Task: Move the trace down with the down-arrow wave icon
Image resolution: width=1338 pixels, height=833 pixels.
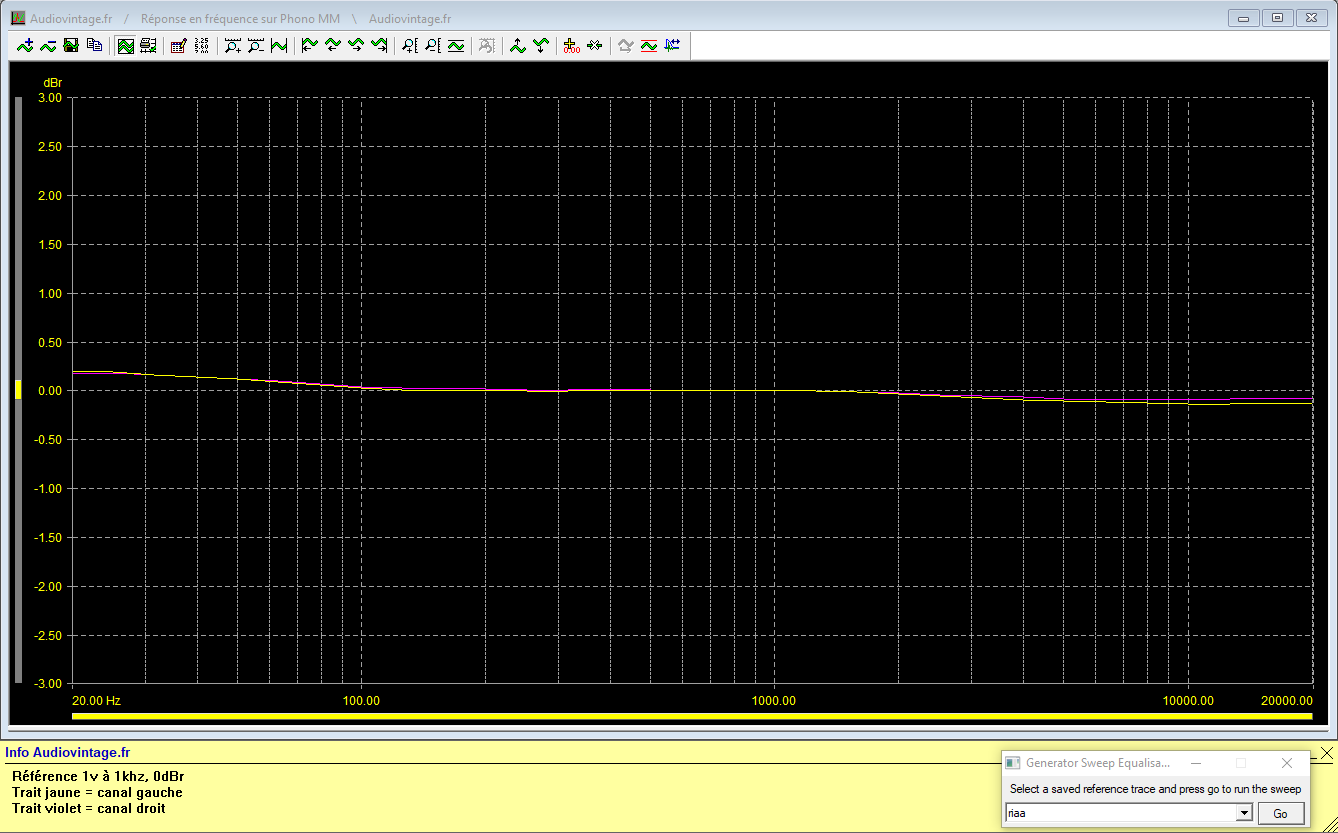Action: click(541, 45)
